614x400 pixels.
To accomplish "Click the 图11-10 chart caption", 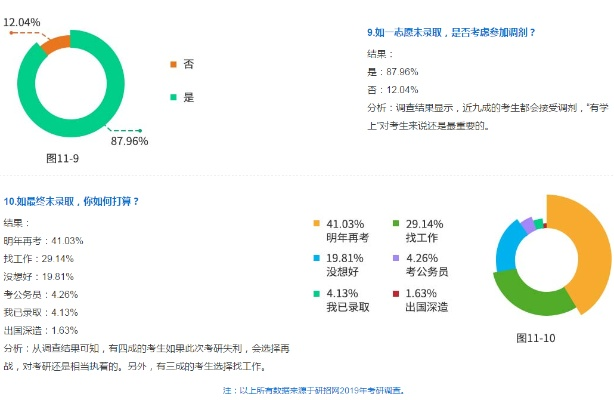I will (x=536, y=338).
